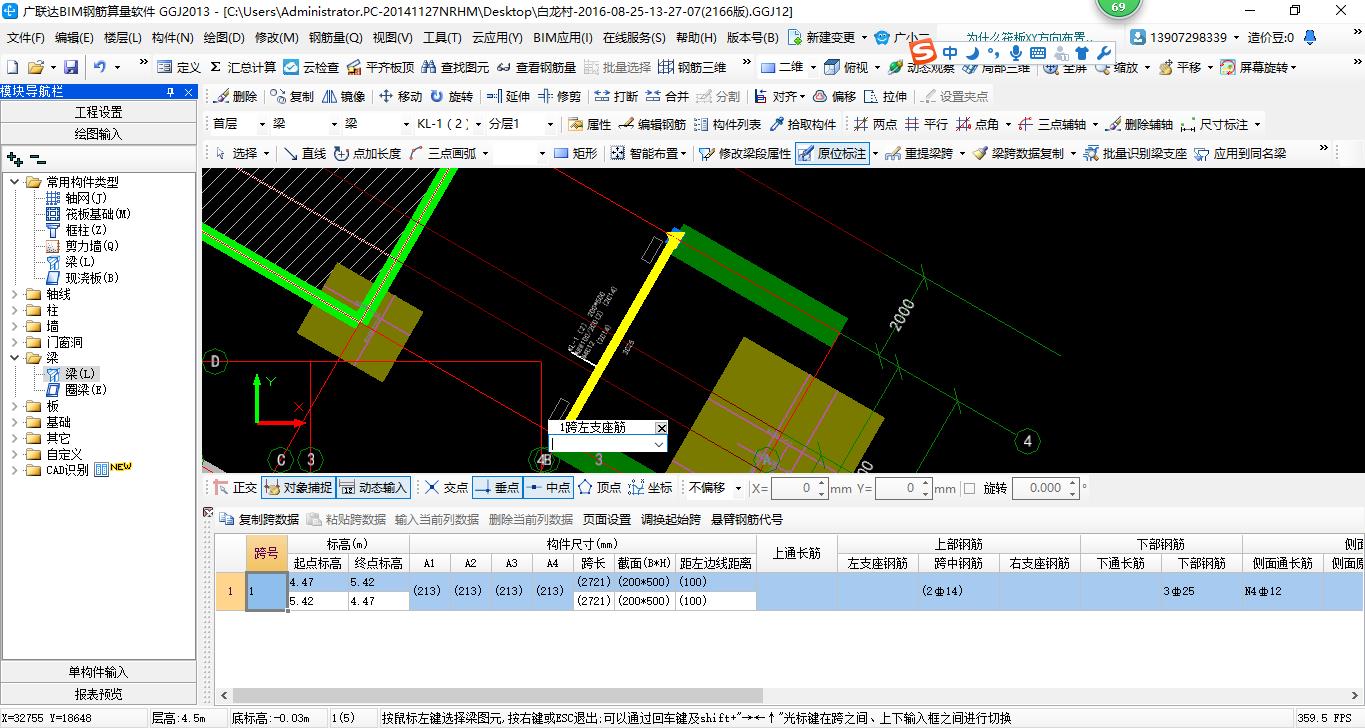Select the 延伸 extend tool

(508, 97)
